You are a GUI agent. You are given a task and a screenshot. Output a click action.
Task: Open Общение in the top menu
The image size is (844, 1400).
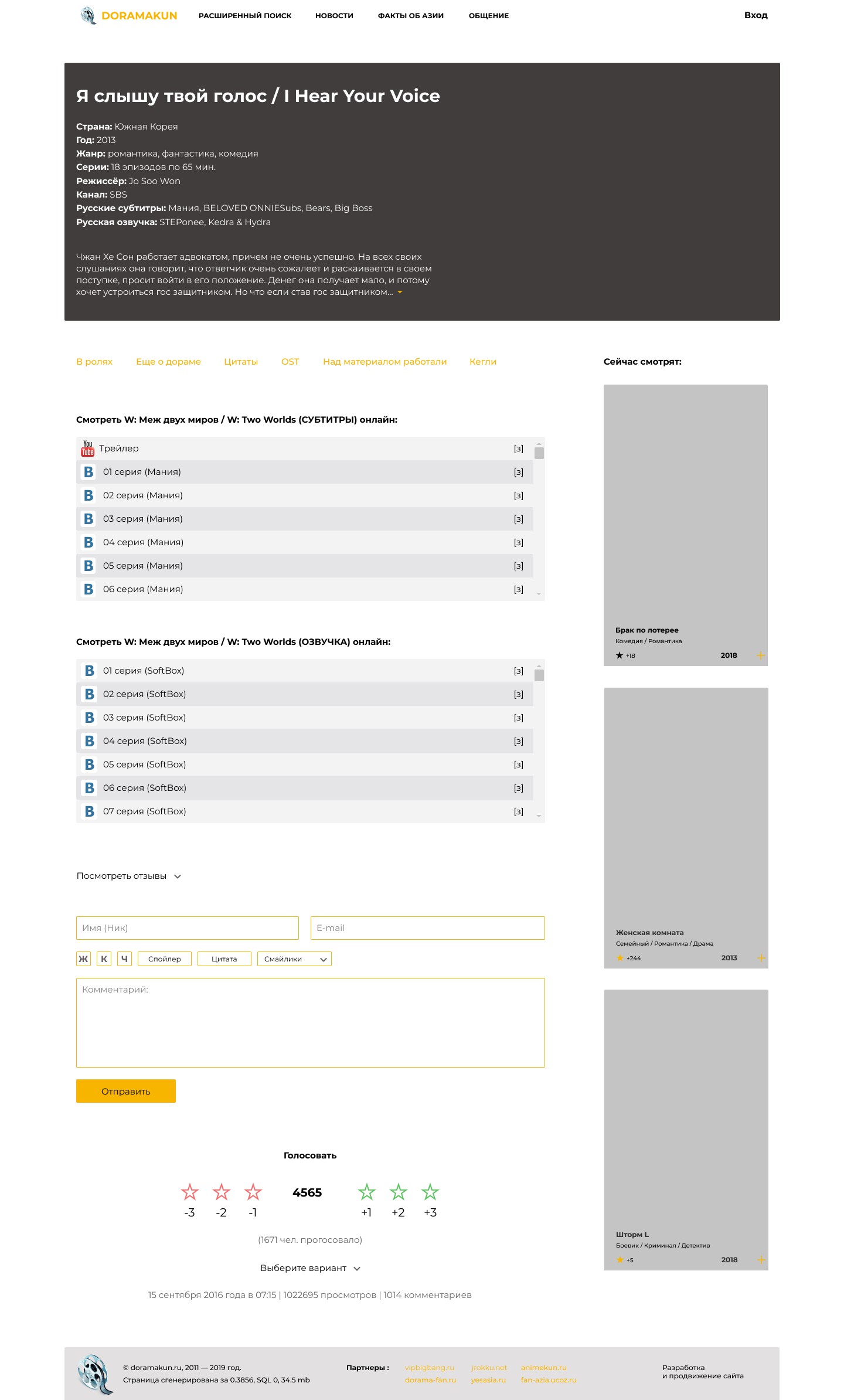point(489,16)
